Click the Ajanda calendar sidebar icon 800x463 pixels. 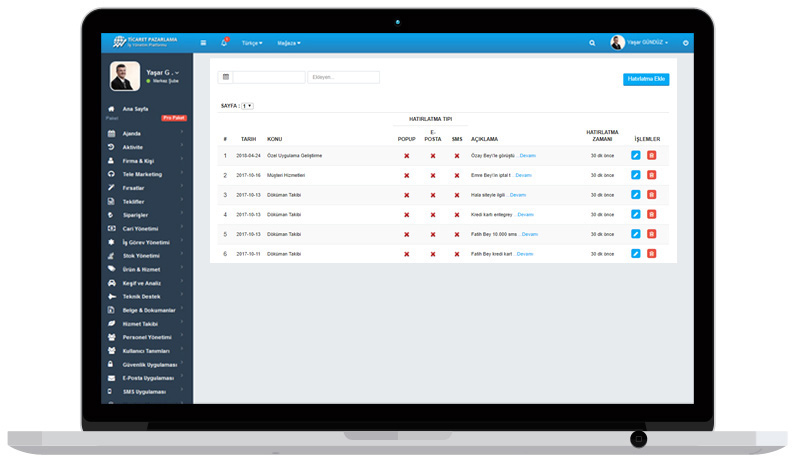click(111, 133)
